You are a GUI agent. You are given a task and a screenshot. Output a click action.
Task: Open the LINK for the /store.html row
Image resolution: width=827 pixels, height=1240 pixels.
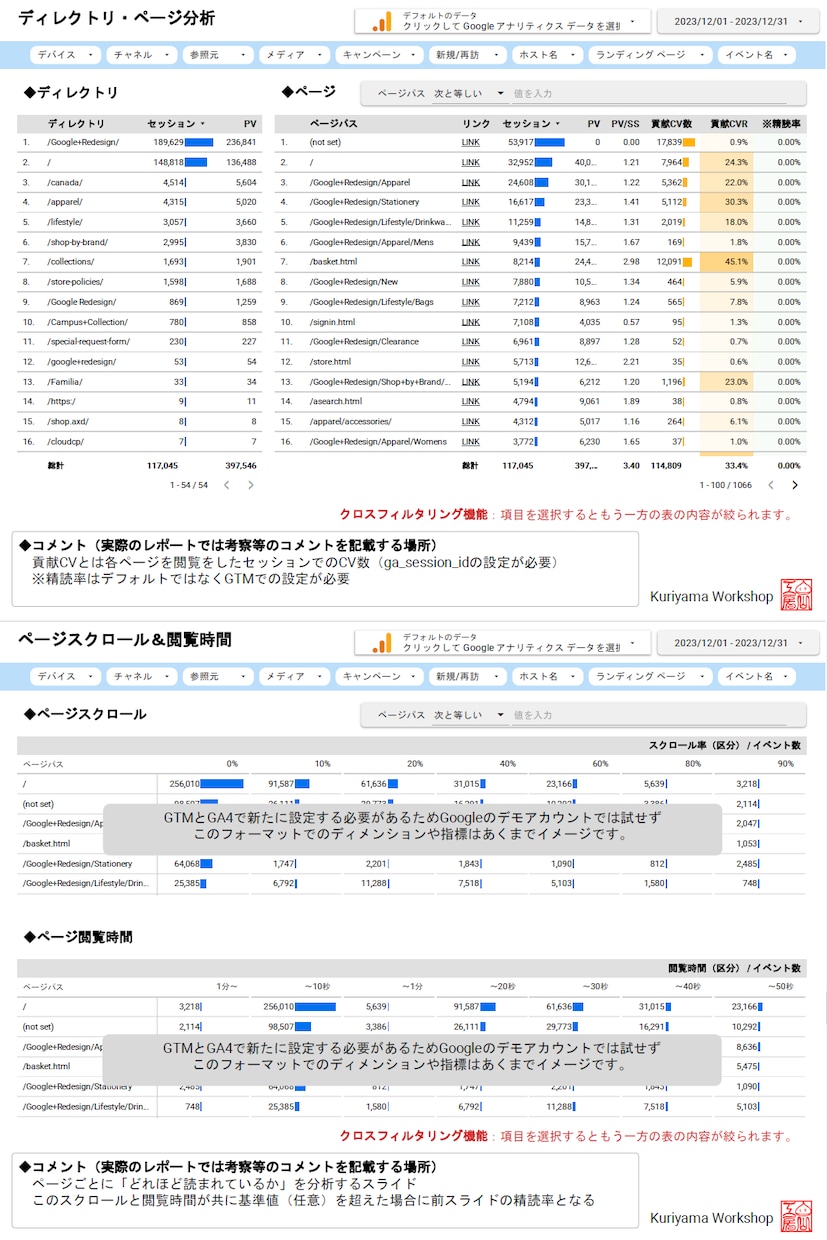(470, 362)
